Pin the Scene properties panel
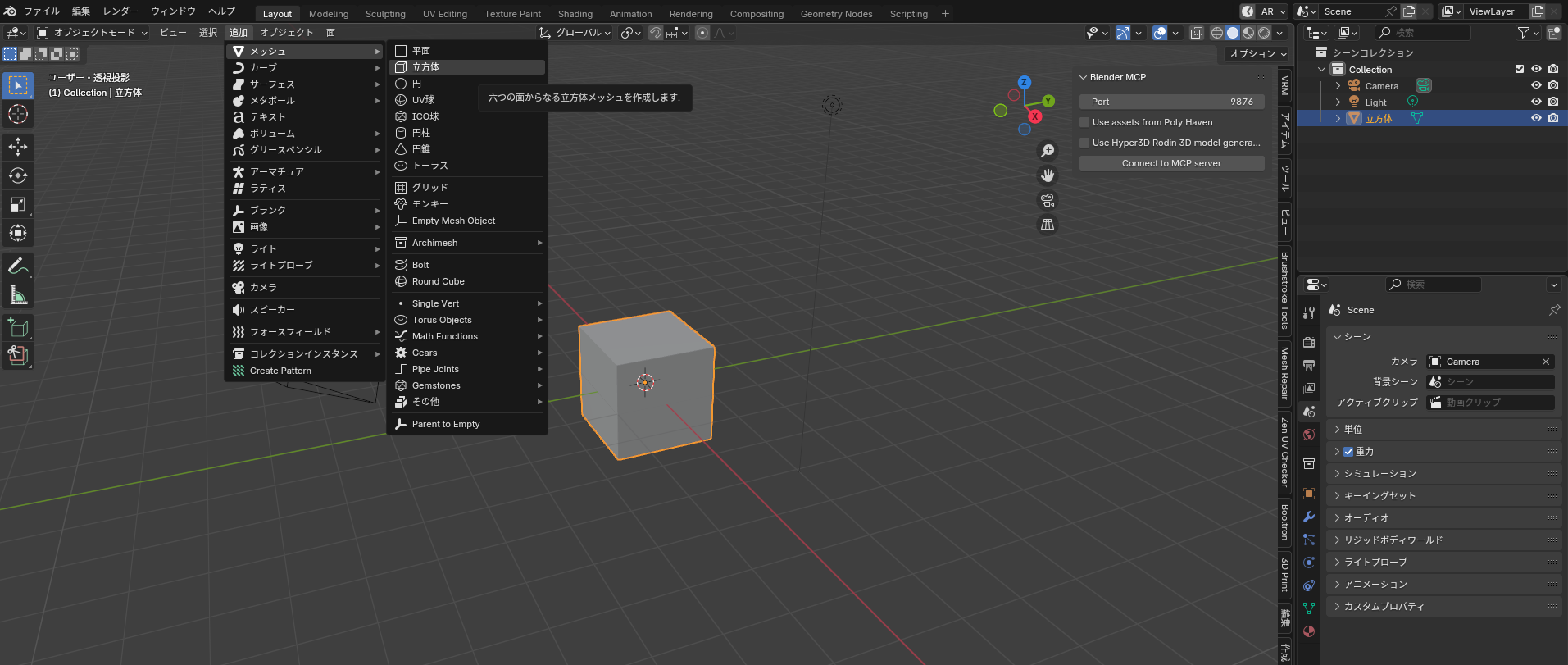The image size is (1568, 665). 1554,310
